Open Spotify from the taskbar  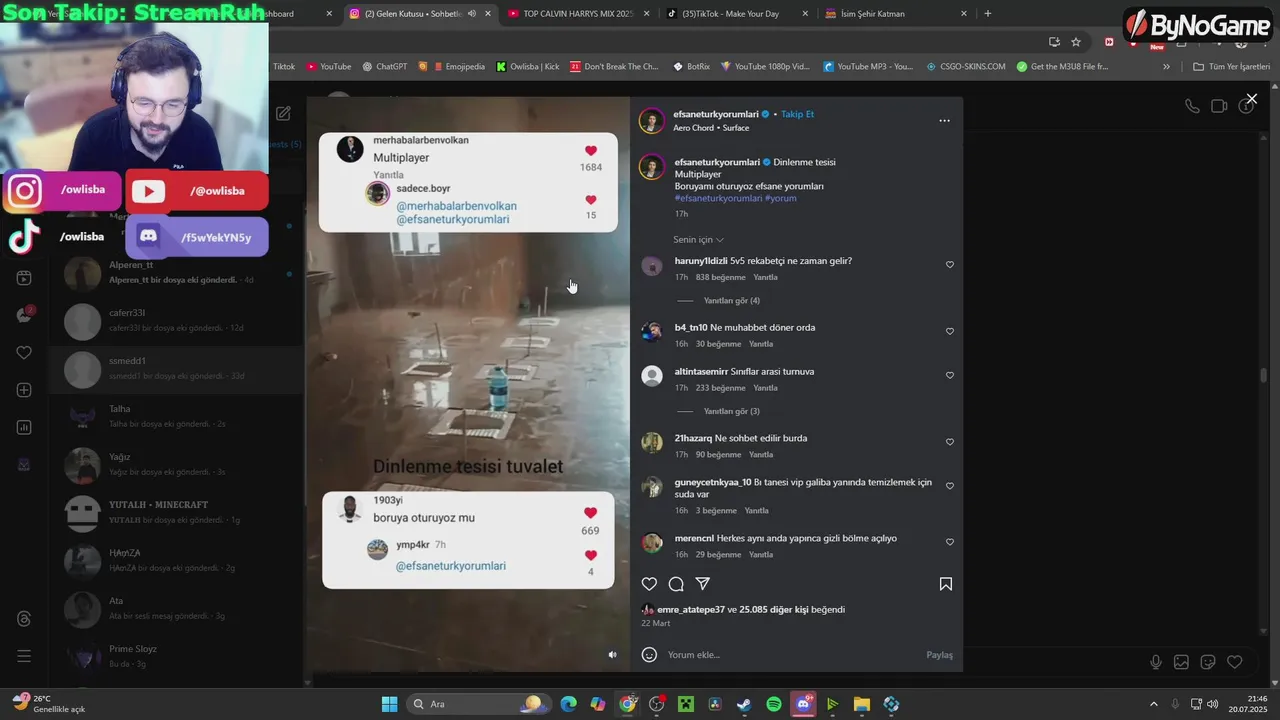coord(774,704)
